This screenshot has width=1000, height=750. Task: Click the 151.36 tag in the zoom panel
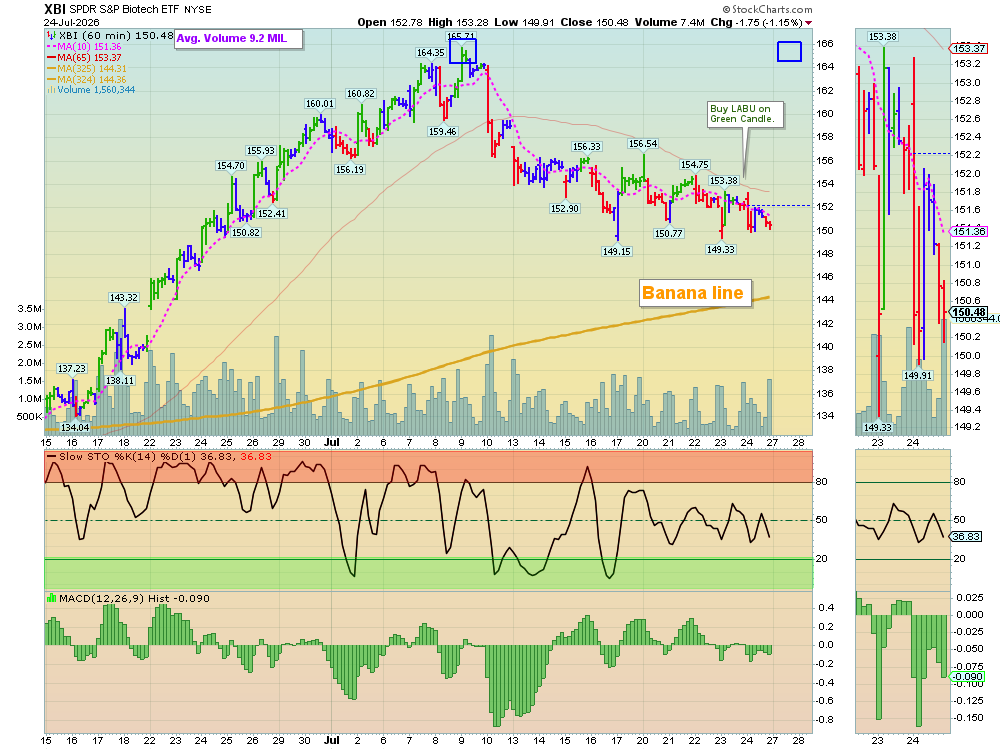(968, 231)
